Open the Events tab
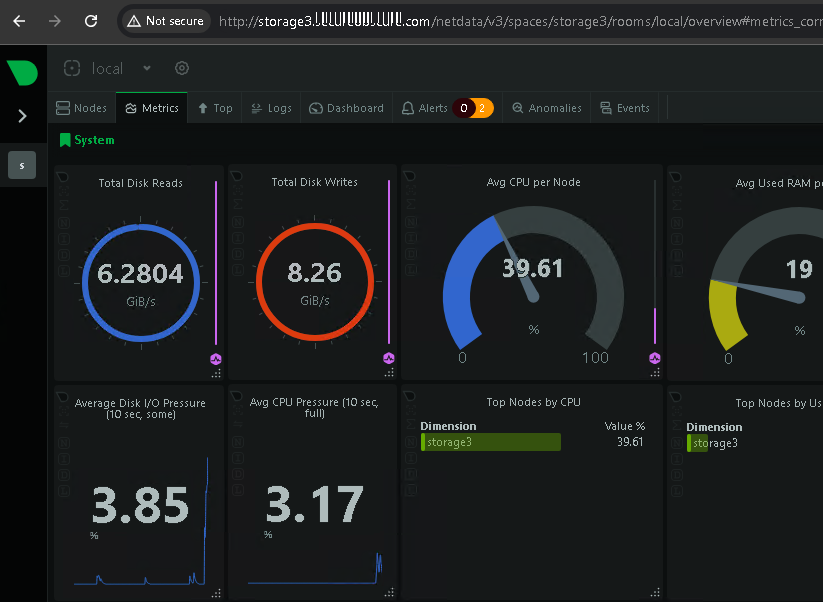823x602 pixels. click(625, 108)
